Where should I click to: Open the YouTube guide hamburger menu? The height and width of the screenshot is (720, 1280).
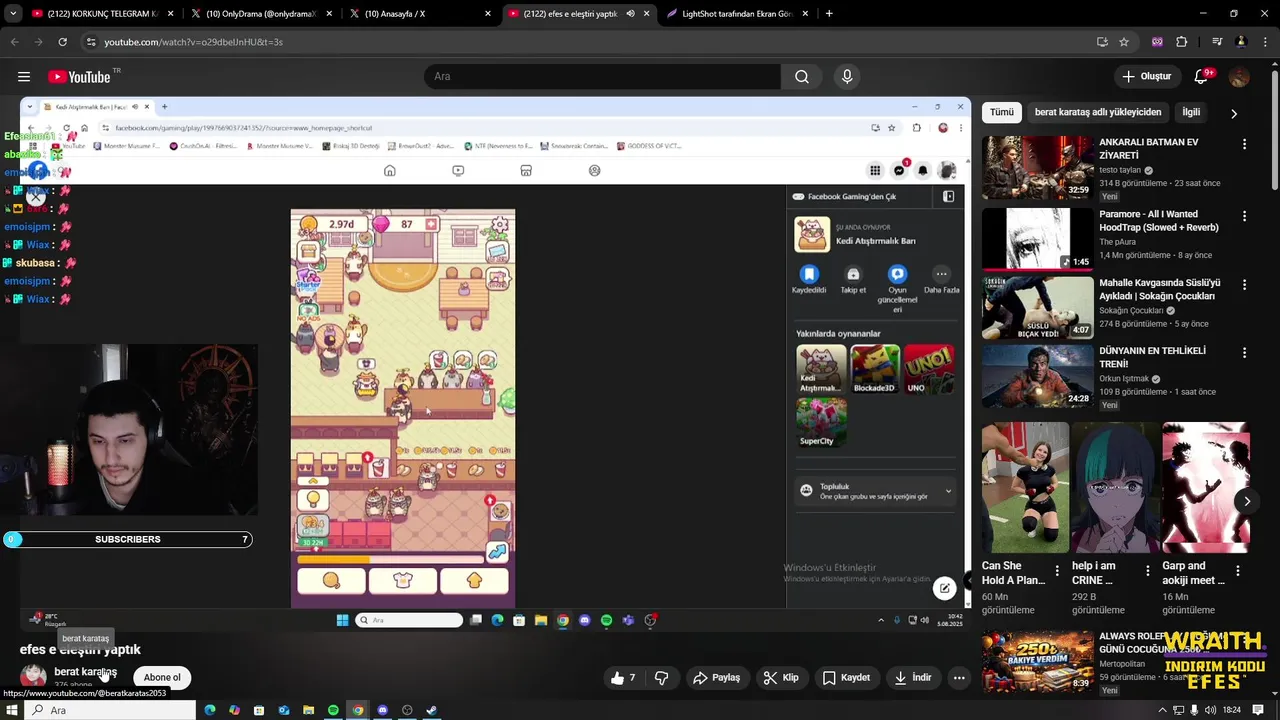coord(23,77)
